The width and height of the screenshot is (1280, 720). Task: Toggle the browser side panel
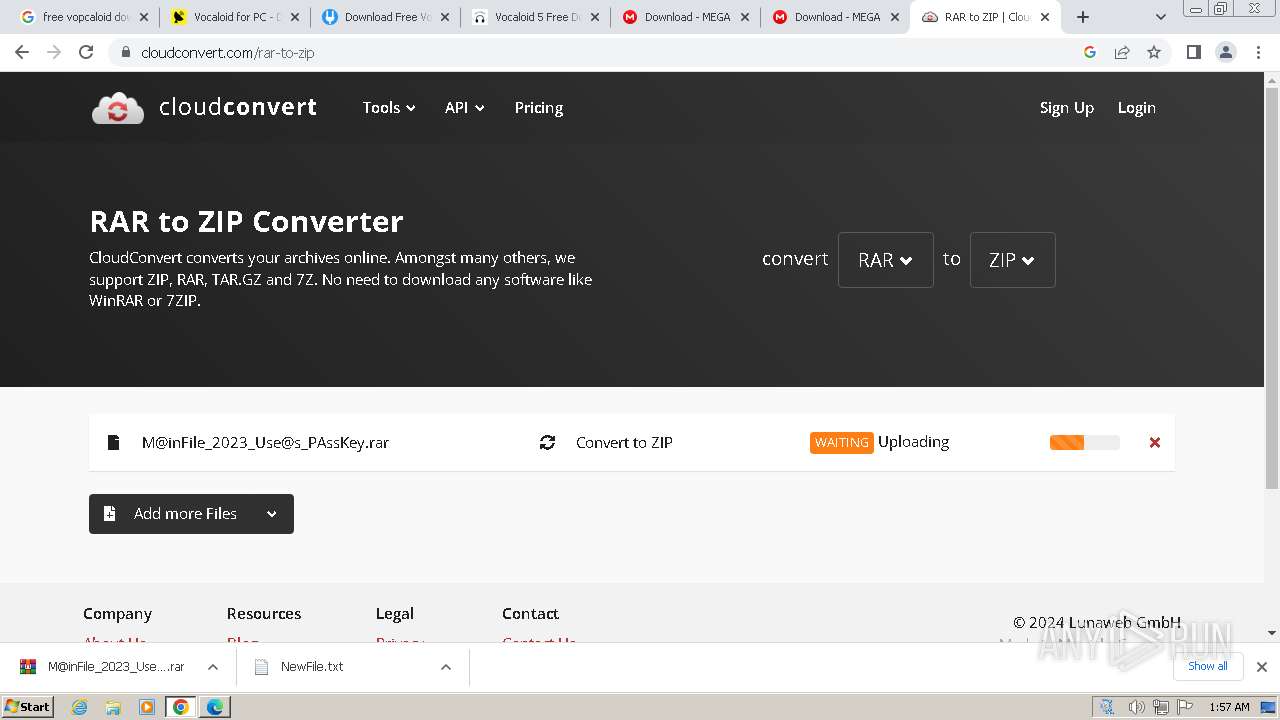coord(1193,53)
